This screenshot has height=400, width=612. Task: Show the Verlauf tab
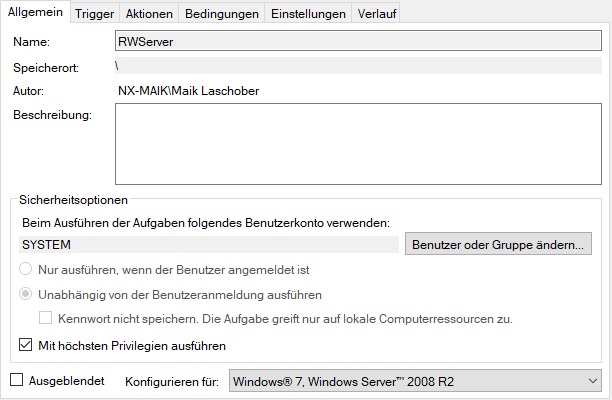(378, 13)
